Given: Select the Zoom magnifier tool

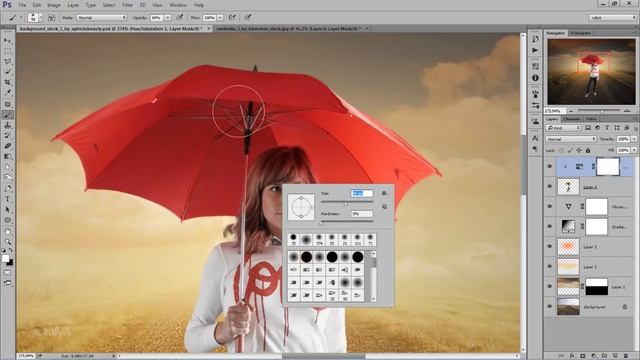Looking at the screenshot, I should point(7,242).
